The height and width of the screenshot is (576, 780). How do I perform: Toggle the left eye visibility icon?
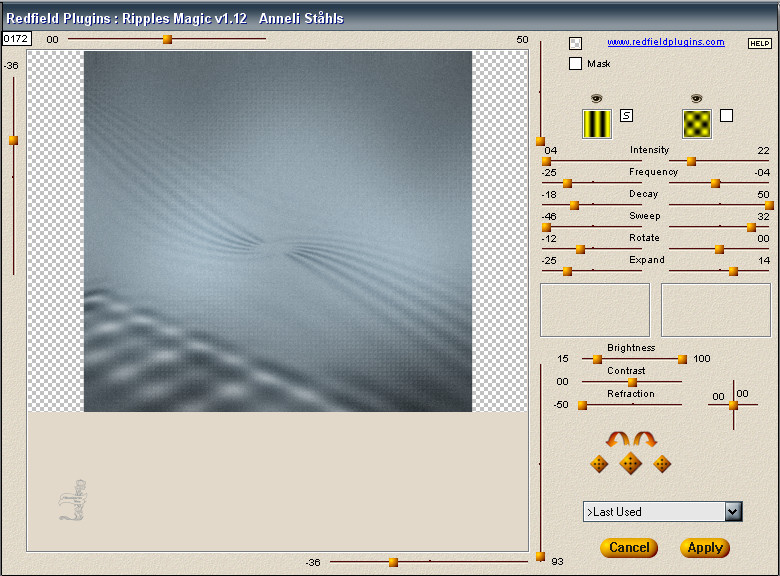click(596, 98)
